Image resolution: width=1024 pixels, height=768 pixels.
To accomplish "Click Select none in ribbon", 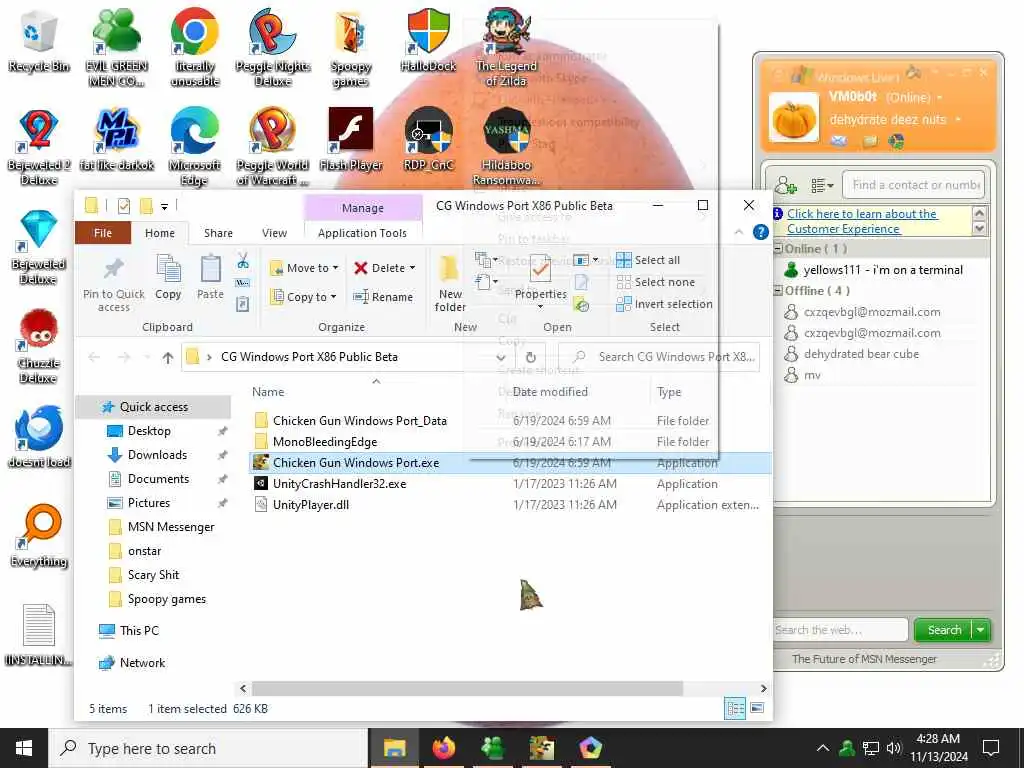I will (x=656, y=282).
